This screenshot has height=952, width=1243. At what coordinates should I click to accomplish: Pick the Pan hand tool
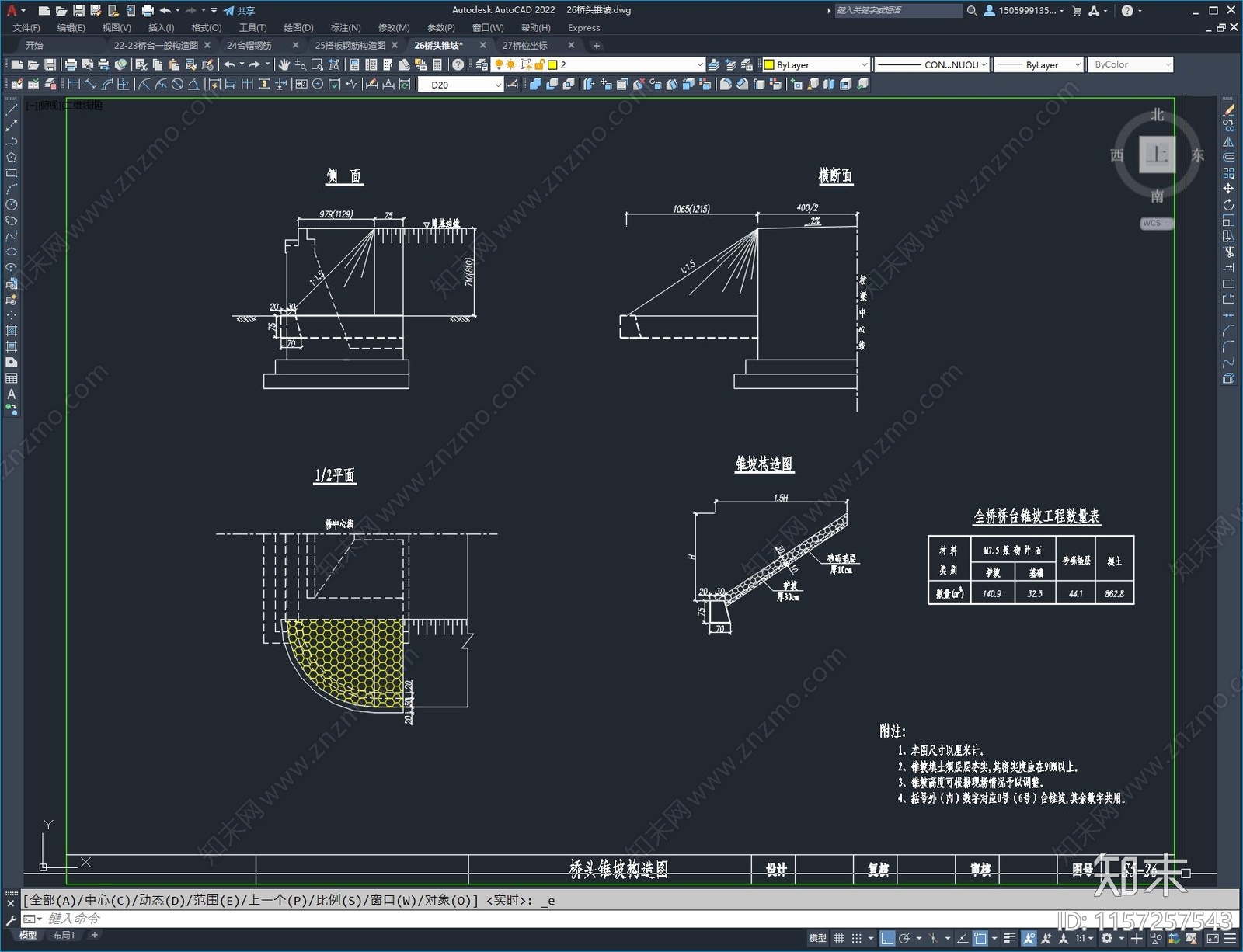(x=284, y=64)
